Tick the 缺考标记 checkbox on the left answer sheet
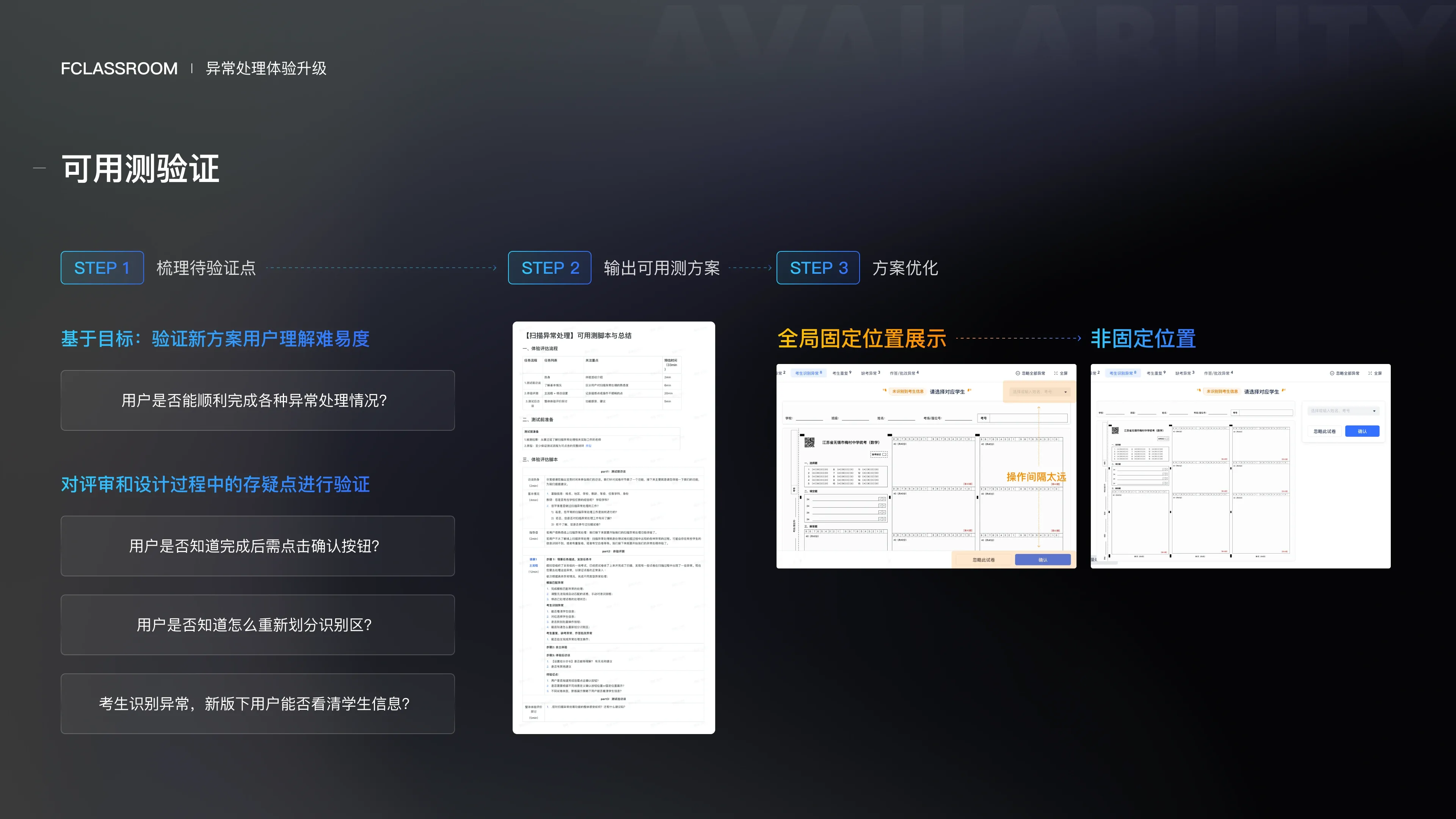The height and width of the screenshot is (819, 1456). point(885,455)
